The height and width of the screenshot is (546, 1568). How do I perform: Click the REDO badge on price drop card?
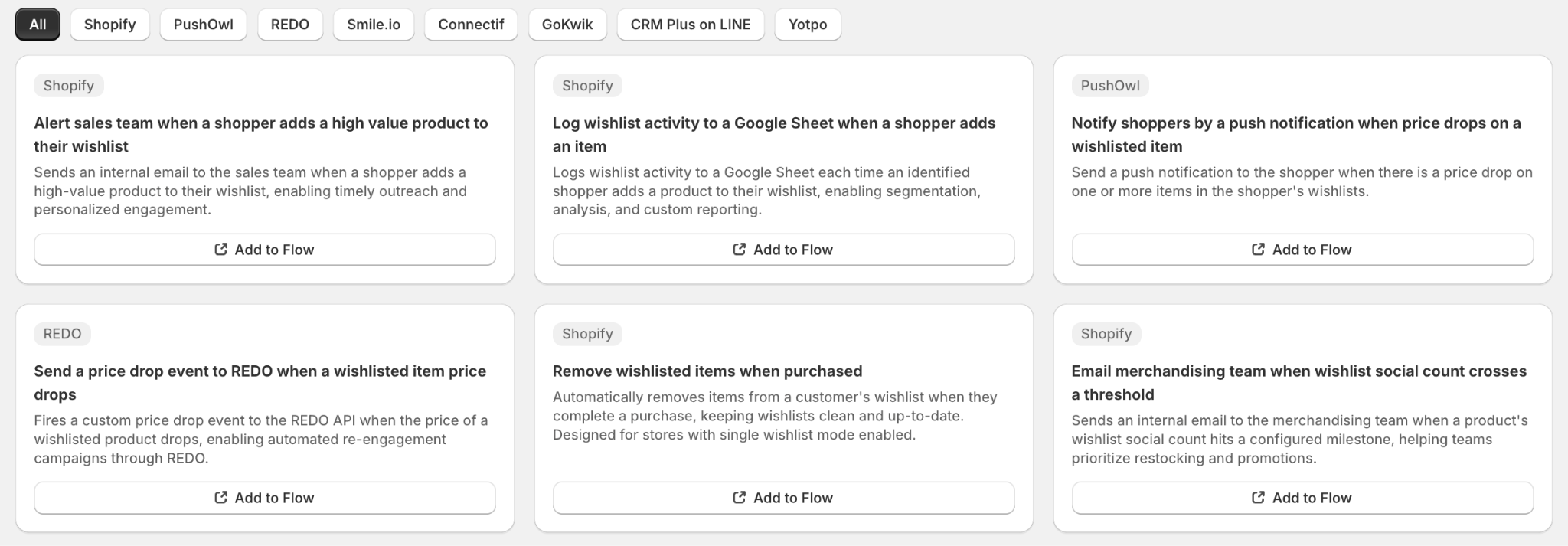pos(62,334)
